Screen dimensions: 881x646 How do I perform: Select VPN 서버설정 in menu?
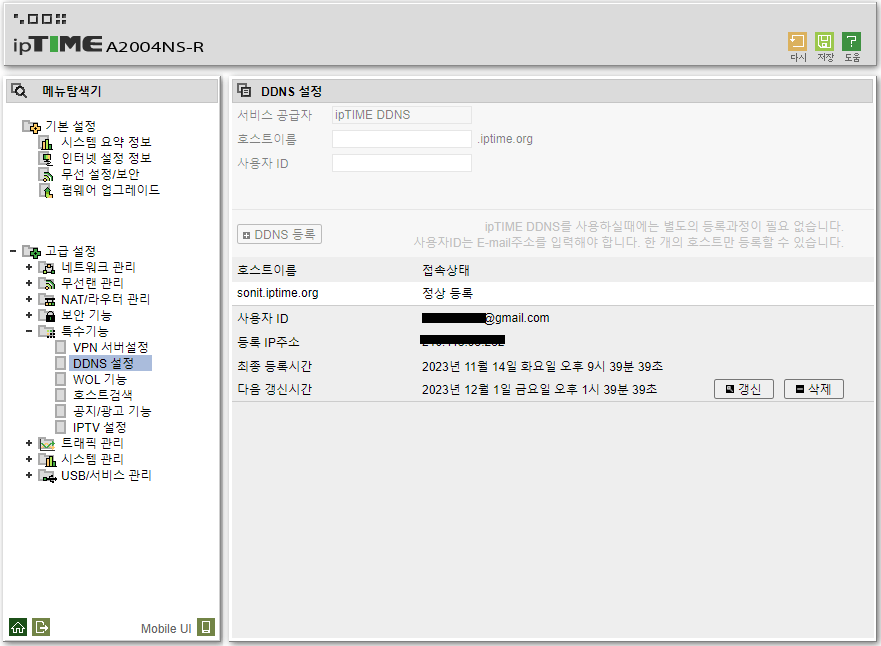coord(110,348)
